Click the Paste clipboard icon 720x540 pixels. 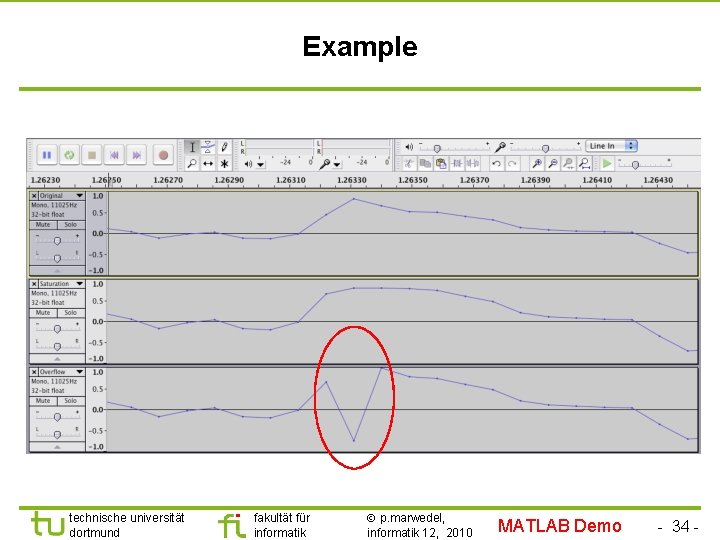(x=441, y=163)
